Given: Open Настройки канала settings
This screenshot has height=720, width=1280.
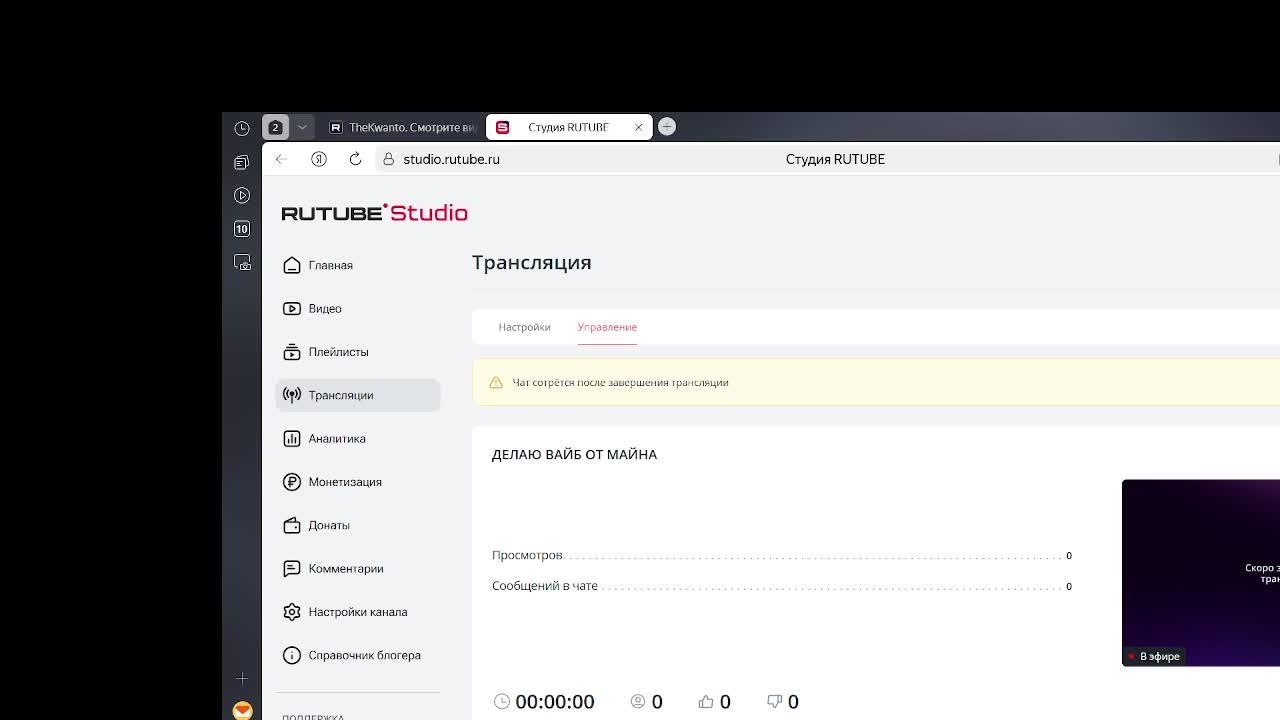Looking at the screenshot, I should coord(358,612).
